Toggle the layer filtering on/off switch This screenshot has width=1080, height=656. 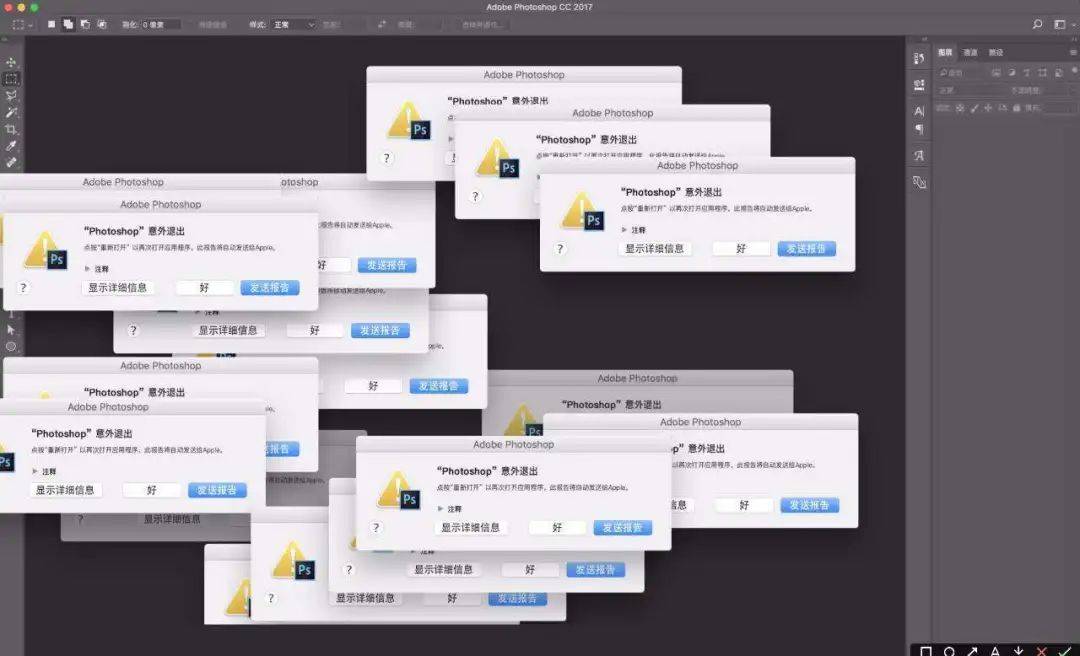point(1074,72)
